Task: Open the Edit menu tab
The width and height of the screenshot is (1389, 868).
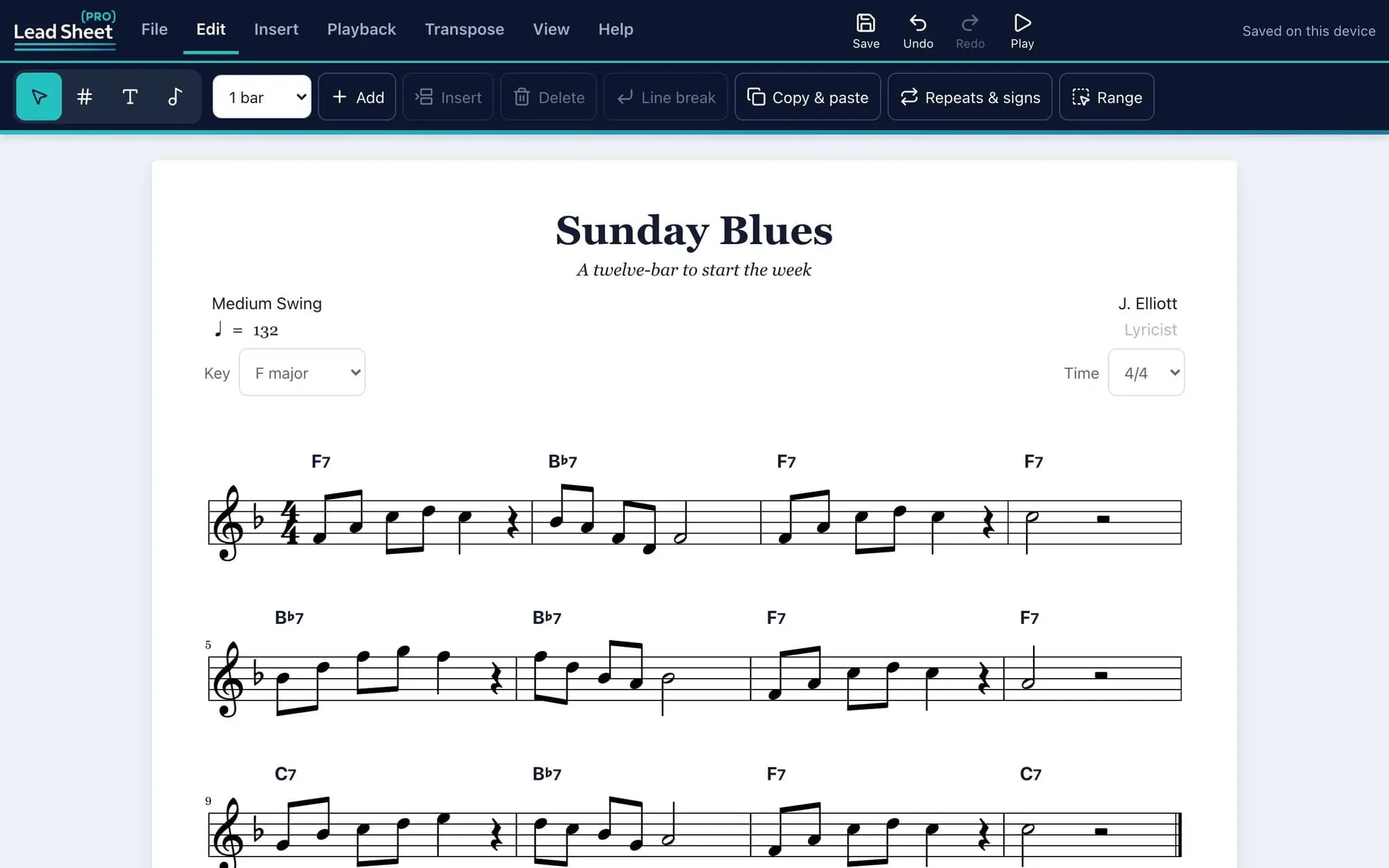Action: point(211,29)
